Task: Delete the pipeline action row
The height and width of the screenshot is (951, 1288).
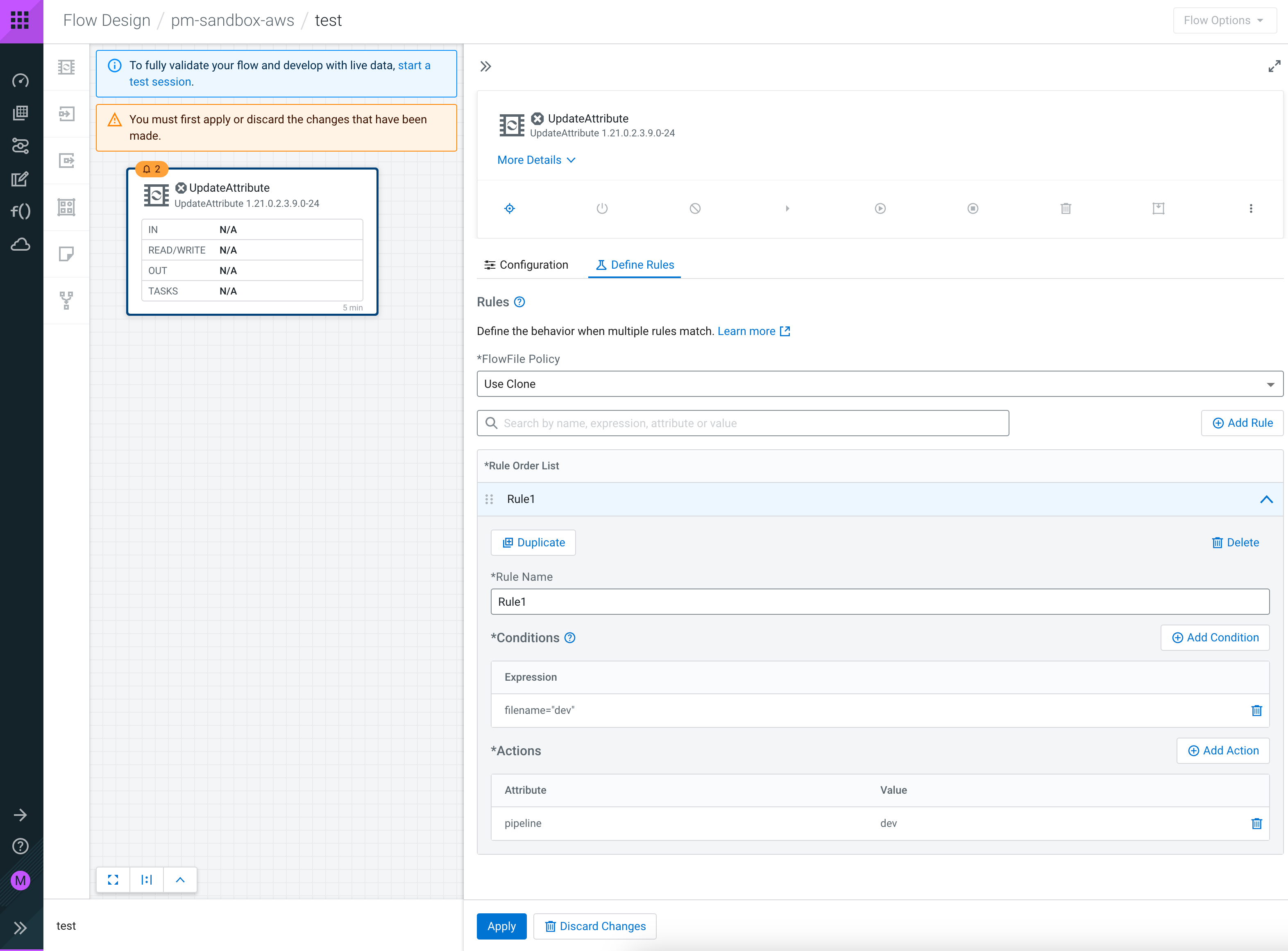Action: coord(1256,823)
